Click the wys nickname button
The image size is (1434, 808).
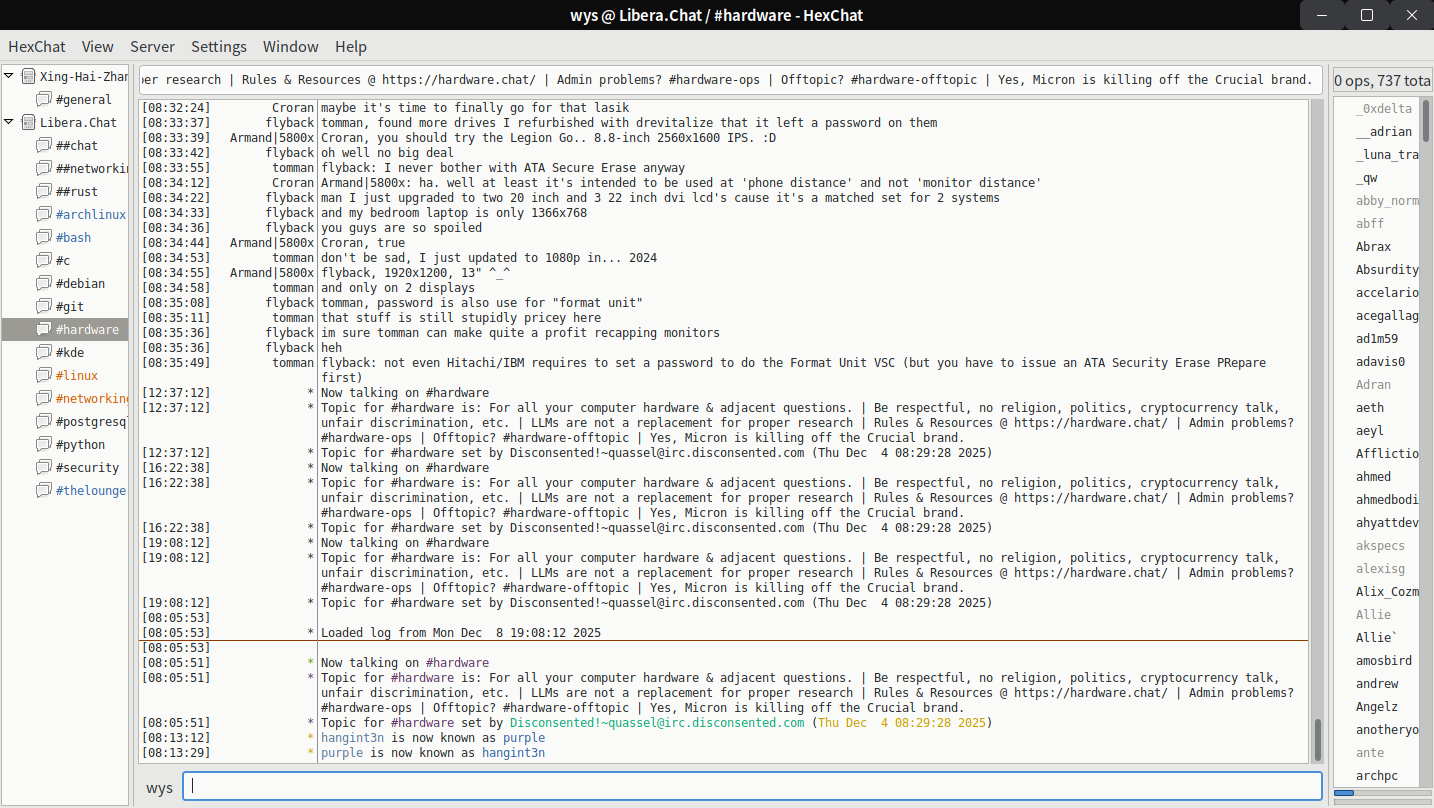(x=159, y=788)
